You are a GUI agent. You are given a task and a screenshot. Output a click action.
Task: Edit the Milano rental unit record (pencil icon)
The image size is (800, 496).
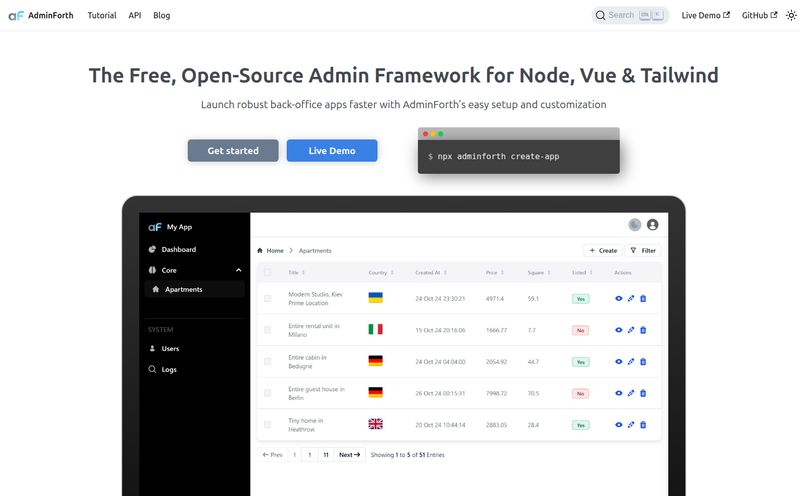[631, 330]
